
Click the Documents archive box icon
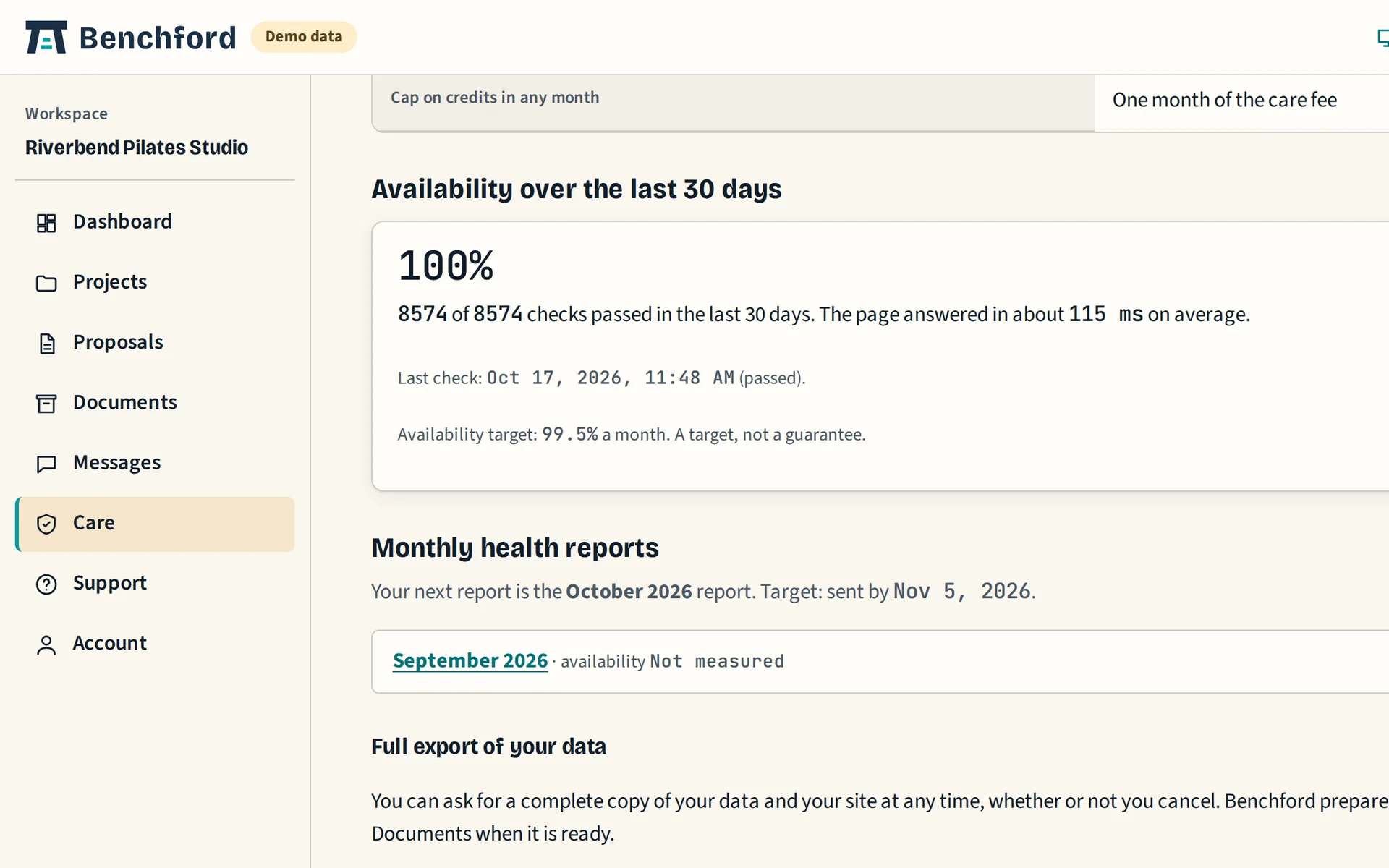46,404
